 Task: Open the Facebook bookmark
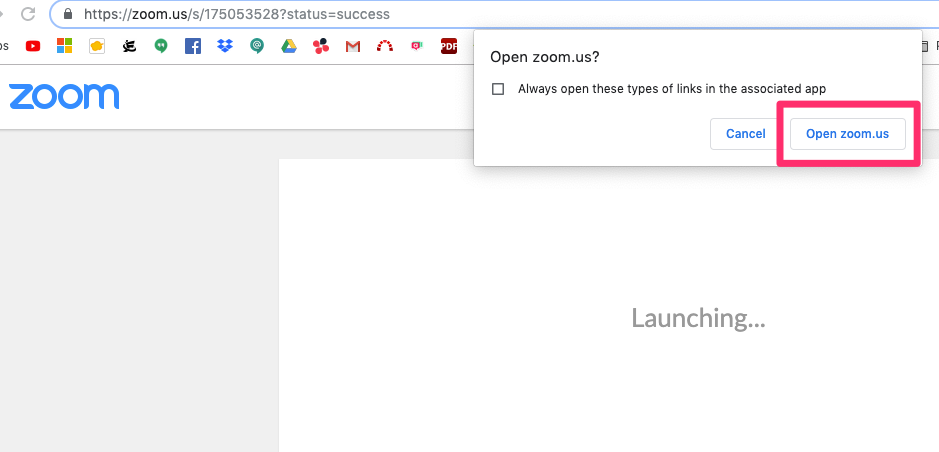coord(193,45)
